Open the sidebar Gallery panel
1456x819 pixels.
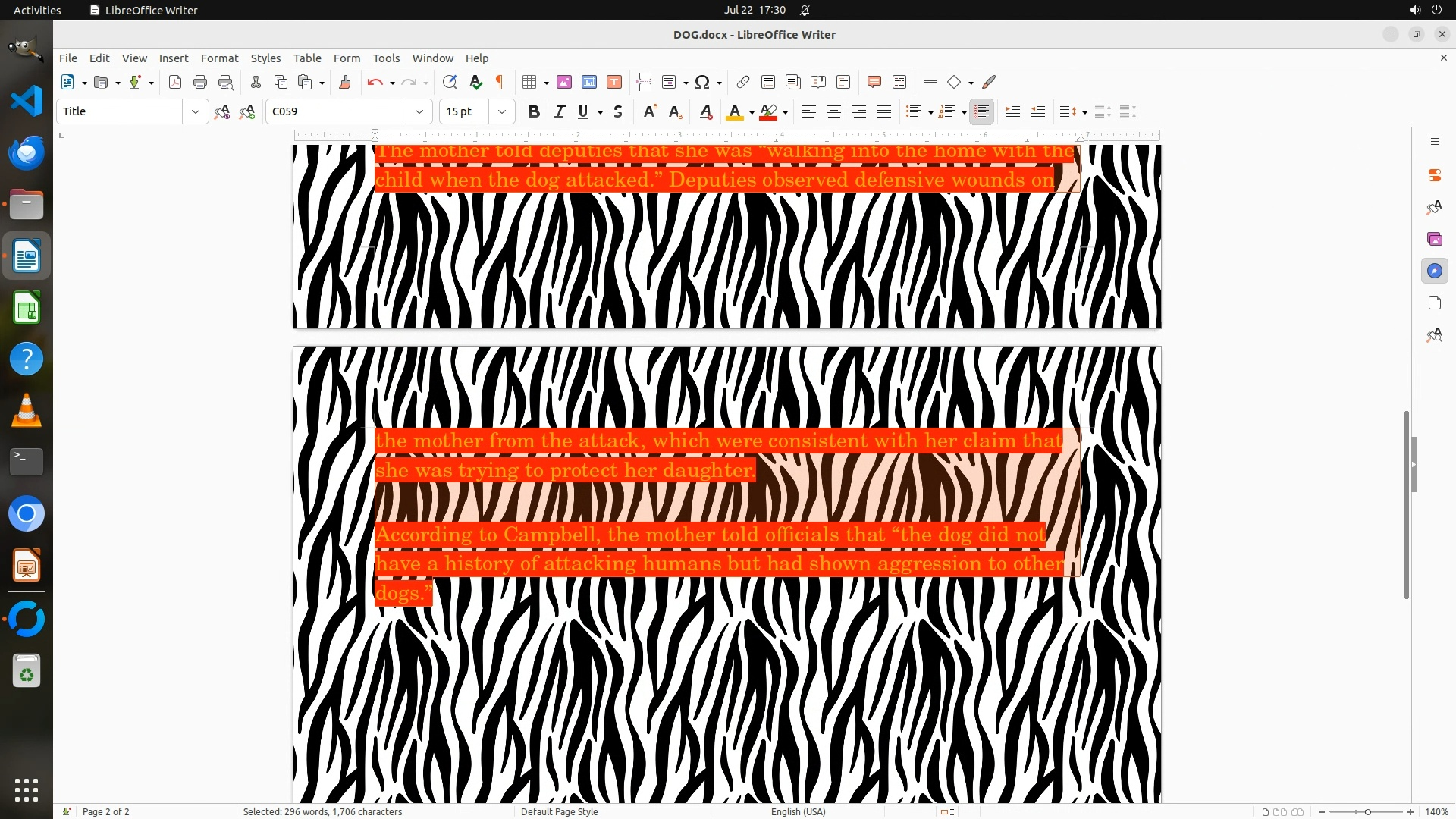coord(1434,239)
